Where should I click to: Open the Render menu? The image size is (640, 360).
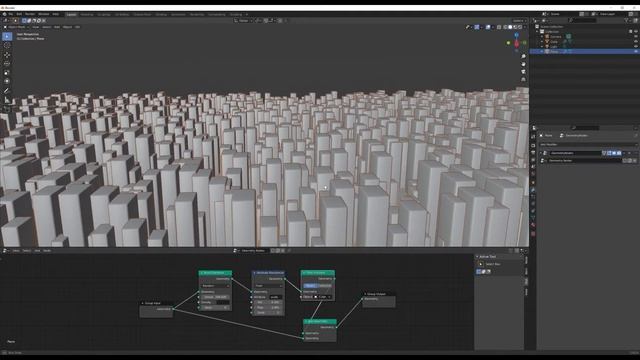[x=30, y=14]
